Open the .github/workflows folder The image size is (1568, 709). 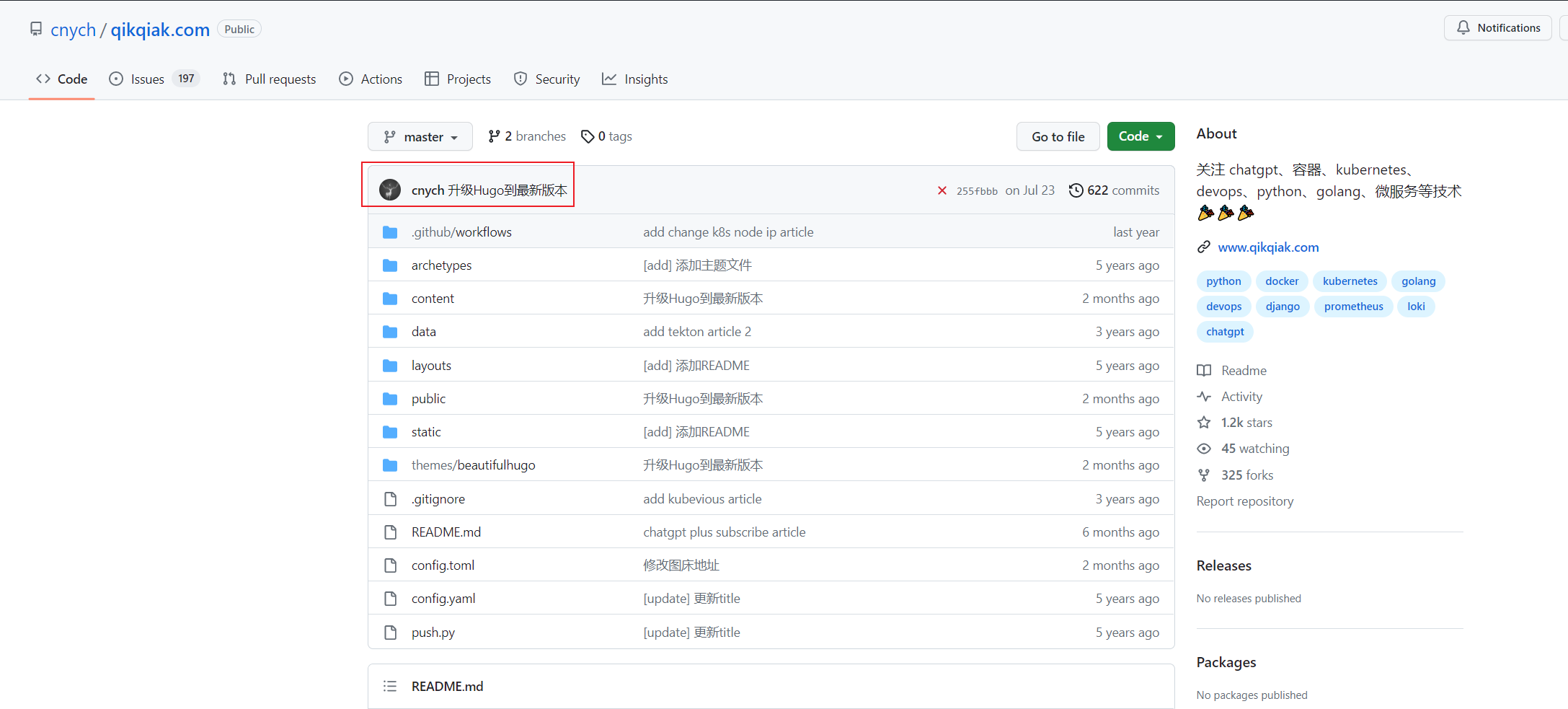[x=461, y=232]
